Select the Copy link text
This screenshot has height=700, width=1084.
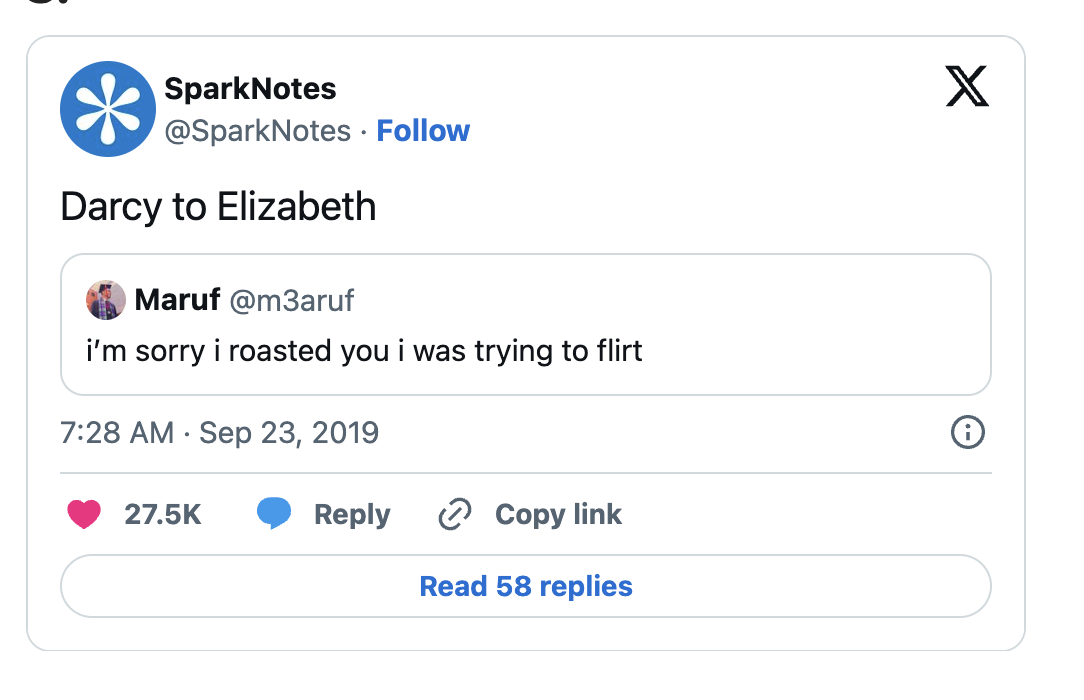coord(558,515)
